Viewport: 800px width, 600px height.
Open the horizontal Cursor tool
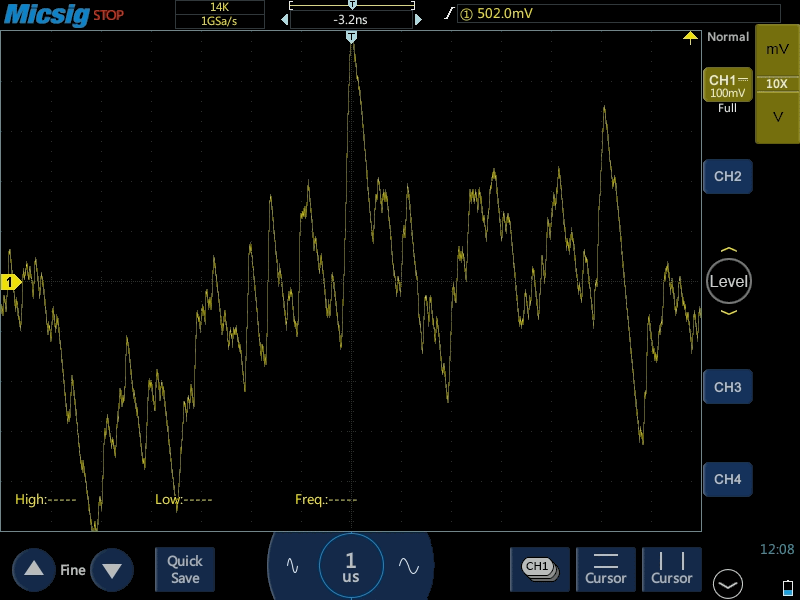pos(605,568)
